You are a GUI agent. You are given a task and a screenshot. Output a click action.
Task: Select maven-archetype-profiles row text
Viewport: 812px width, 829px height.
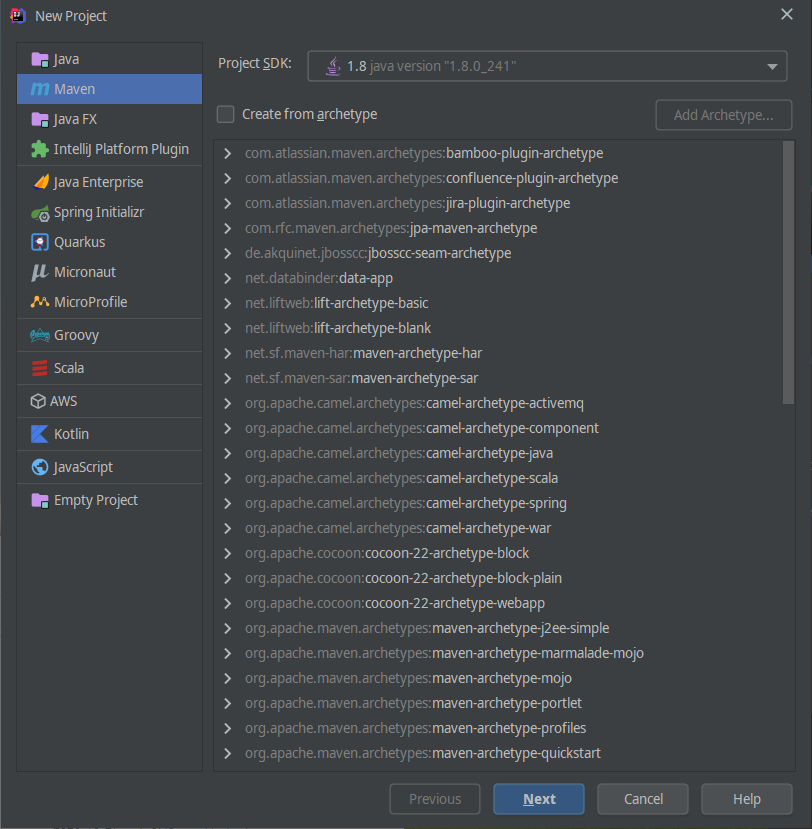[415, 729]
